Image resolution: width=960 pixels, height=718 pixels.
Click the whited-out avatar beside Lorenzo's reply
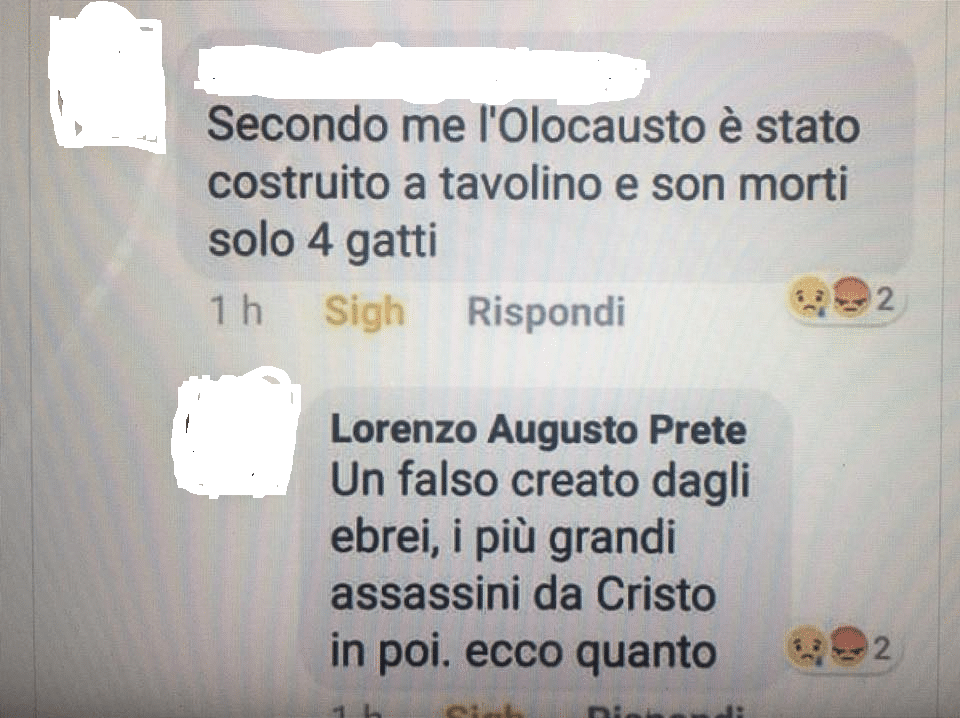point(236,433)
